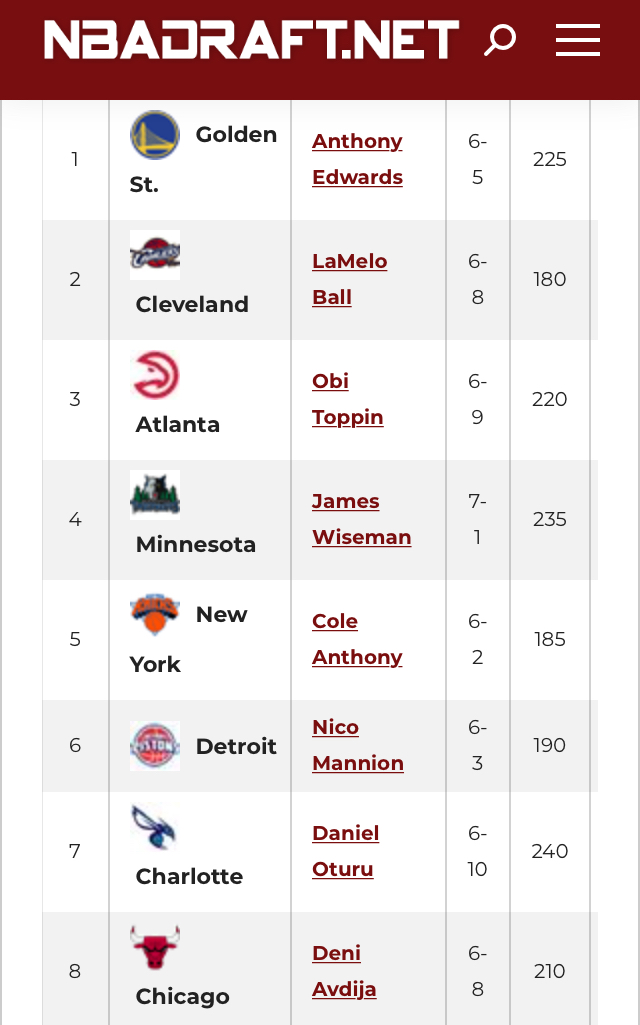The image size is (640, 1025).
Task: Click the Charlotte Hornets logo
Action: 155,827
